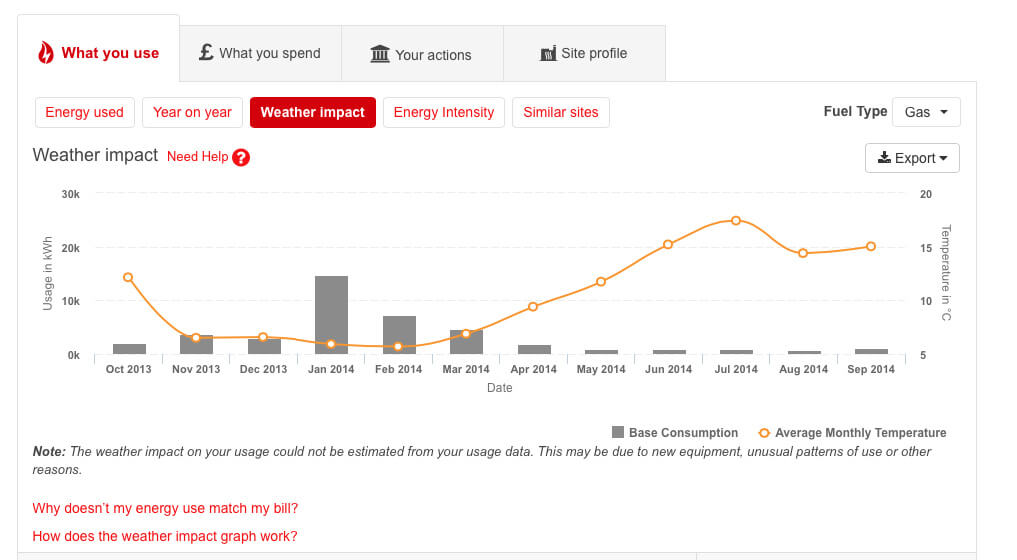Screen dimensions: 1017x560
Task: Switch to the What you spend tab
Action: [260, 53]
